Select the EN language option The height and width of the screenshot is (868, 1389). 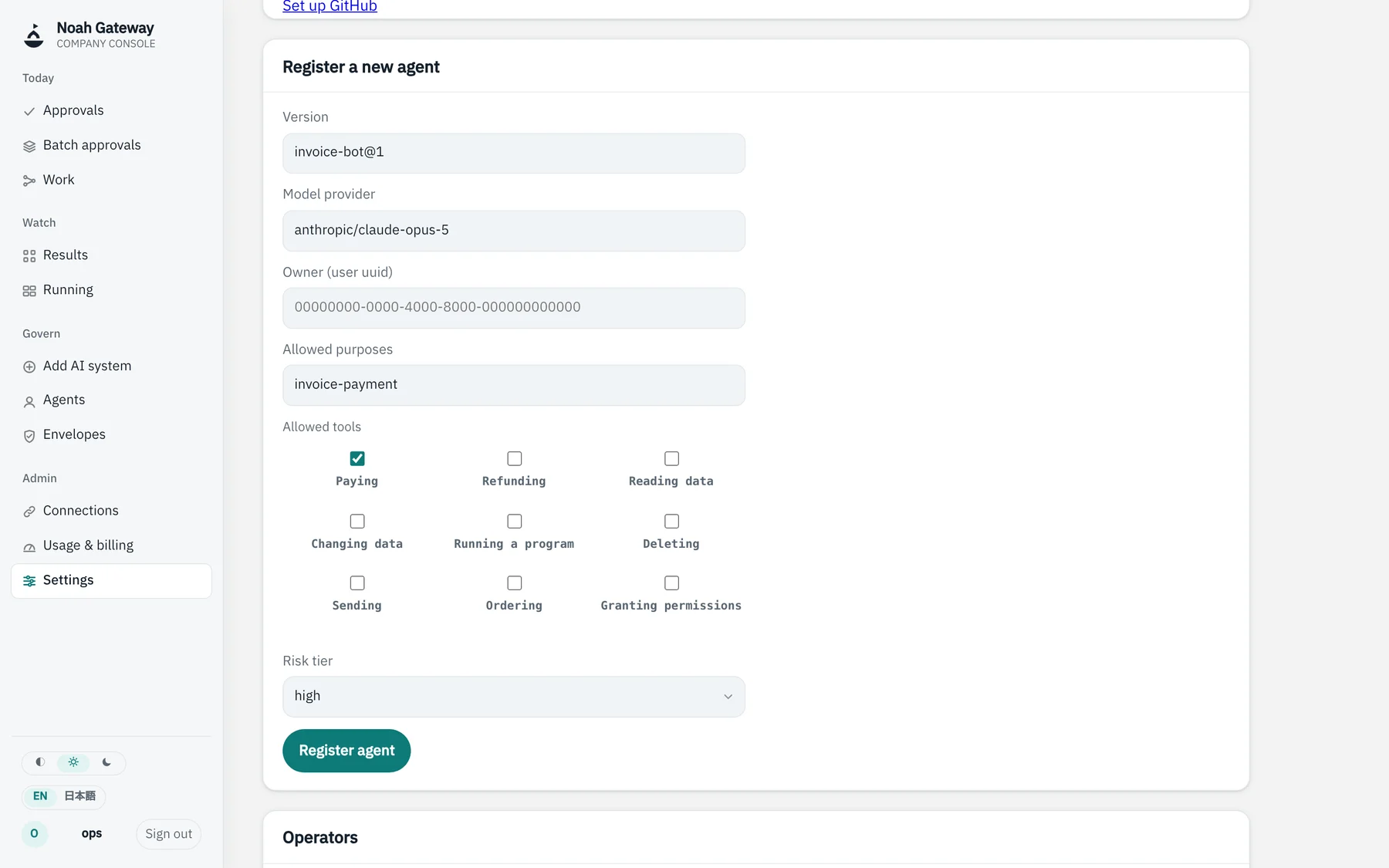[40, 796]
